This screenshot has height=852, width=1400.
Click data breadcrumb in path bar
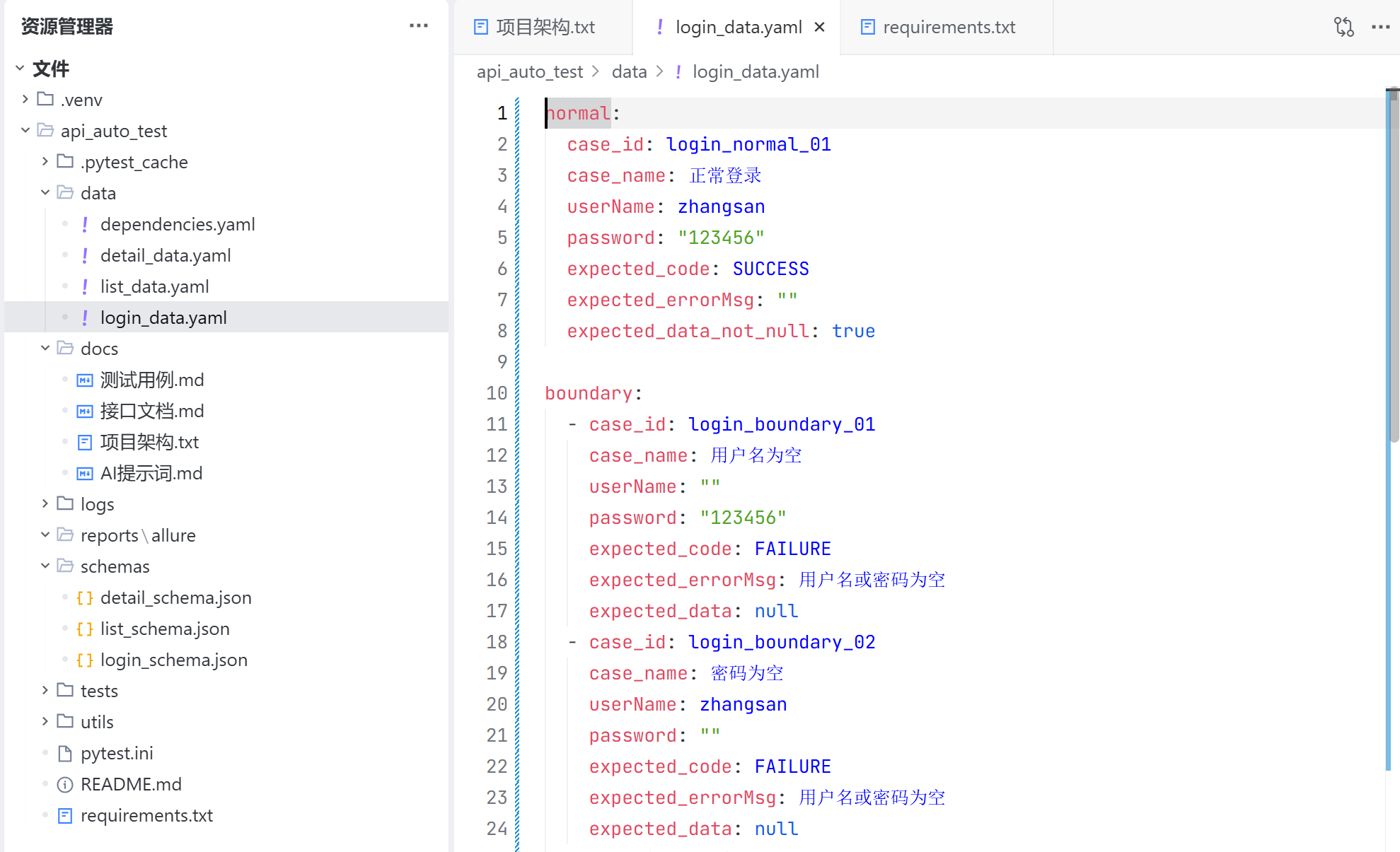pyautogui.click(x=629, y=71)
